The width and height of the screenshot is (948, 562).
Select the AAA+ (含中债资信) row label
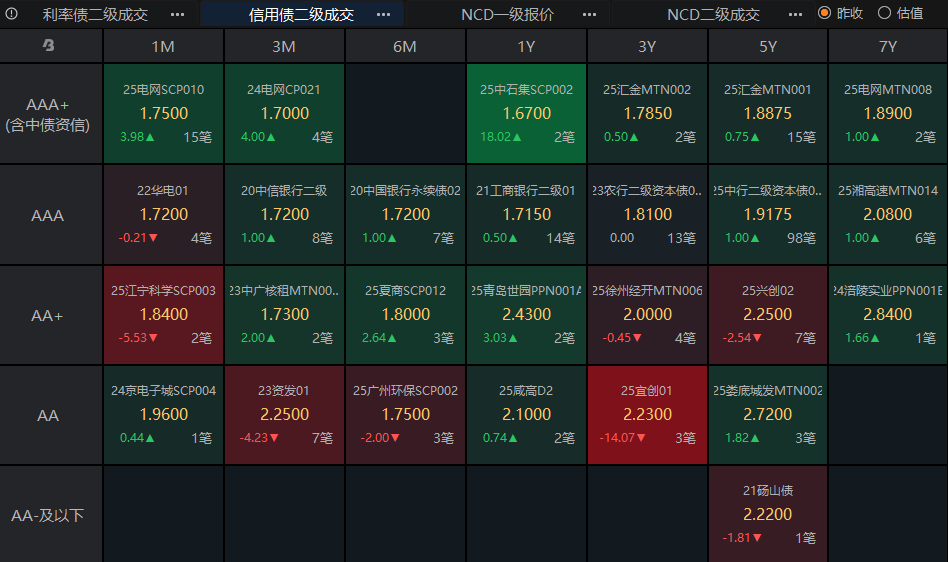pos(51,114)
